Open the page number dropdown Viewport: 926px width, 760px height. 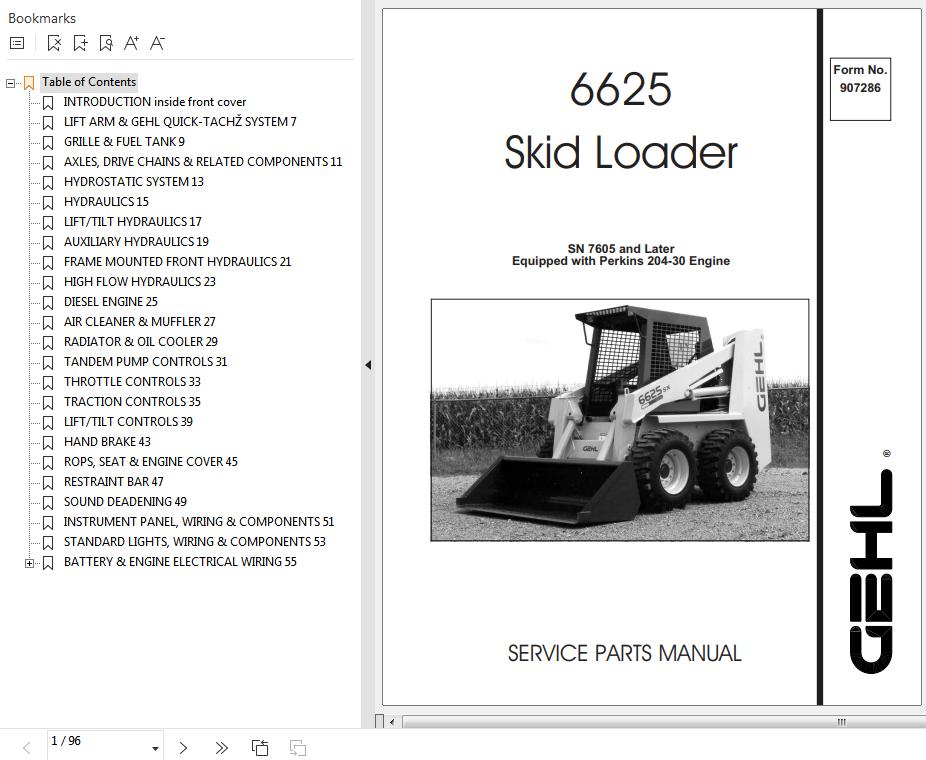(x=155, y=748)
